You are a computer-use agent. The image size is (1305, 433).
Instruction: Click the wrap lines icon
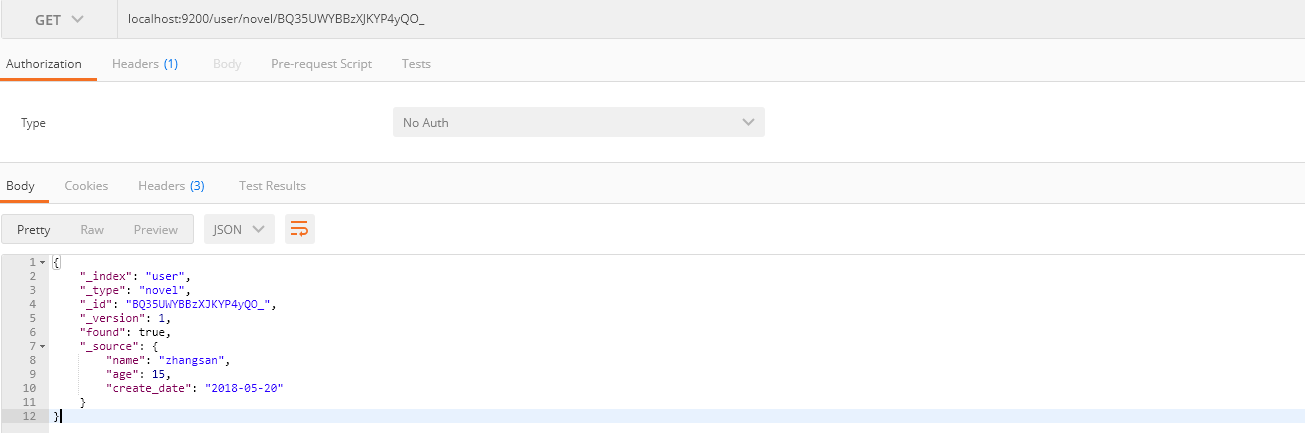(x=299, y=229)
